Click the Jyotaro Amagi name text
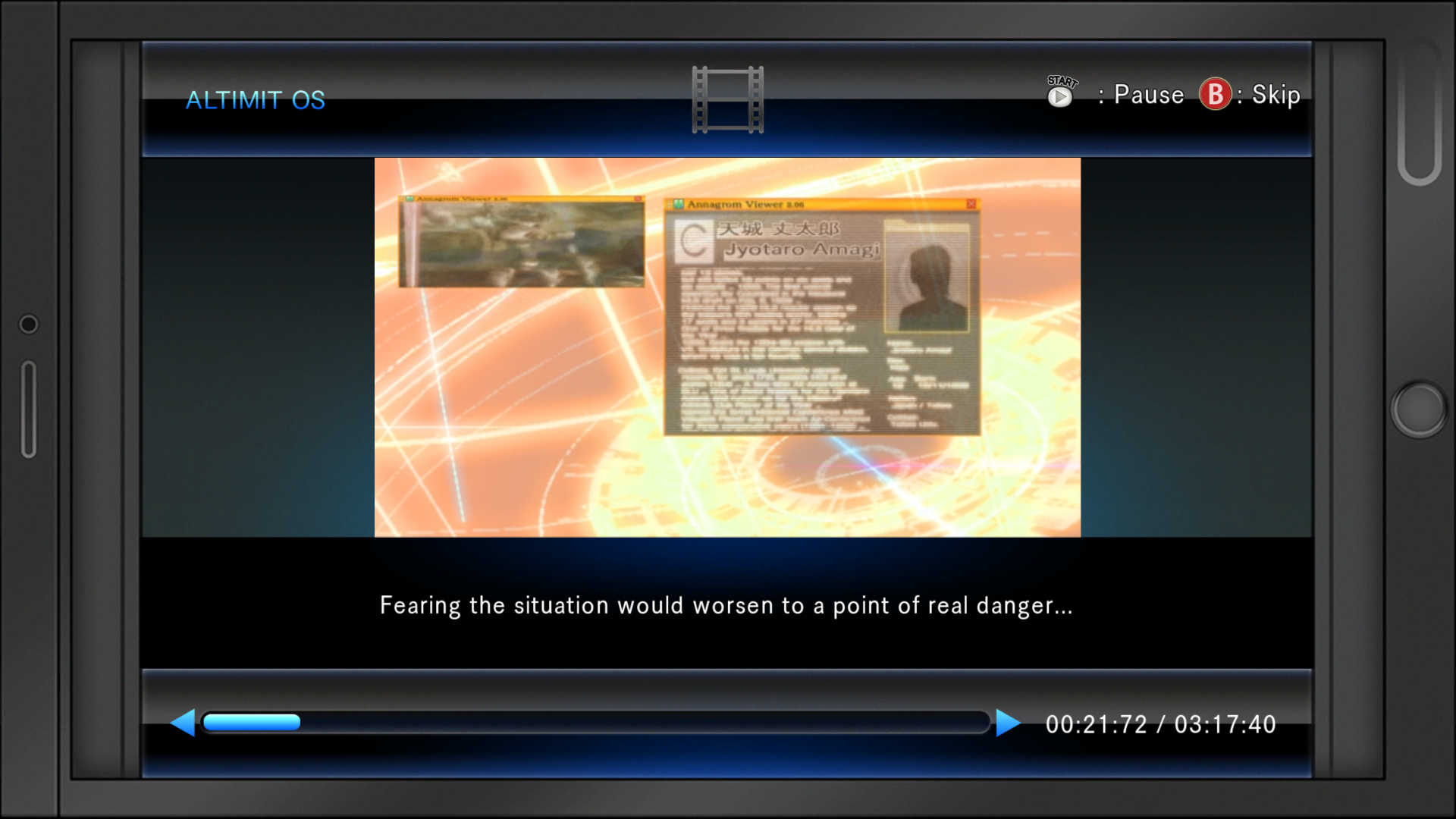 (x=801, y=249)
